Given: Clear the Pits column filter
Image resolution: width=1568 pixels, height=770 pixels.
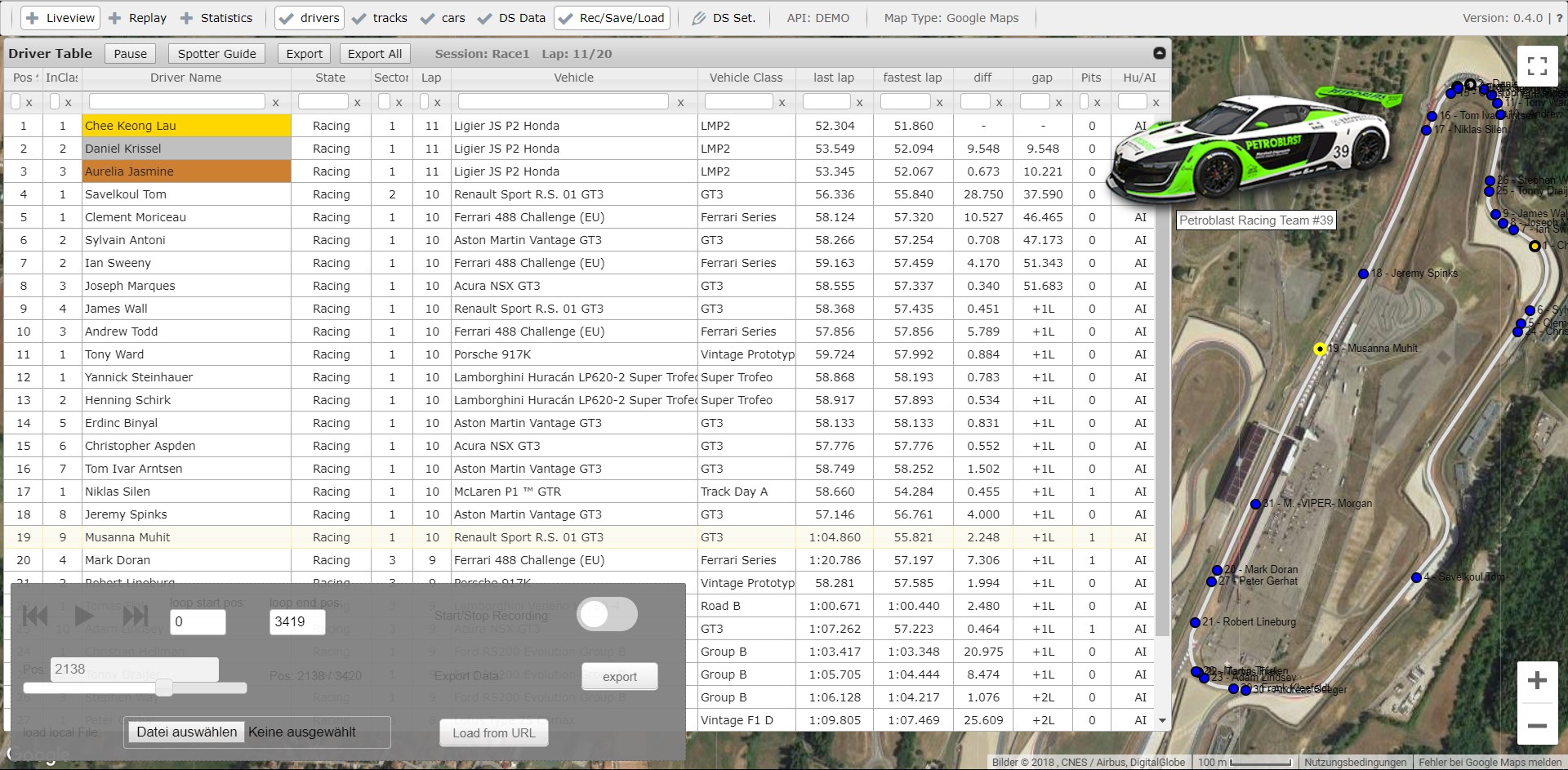Looking at the screenshot, I should [1098, 102].
